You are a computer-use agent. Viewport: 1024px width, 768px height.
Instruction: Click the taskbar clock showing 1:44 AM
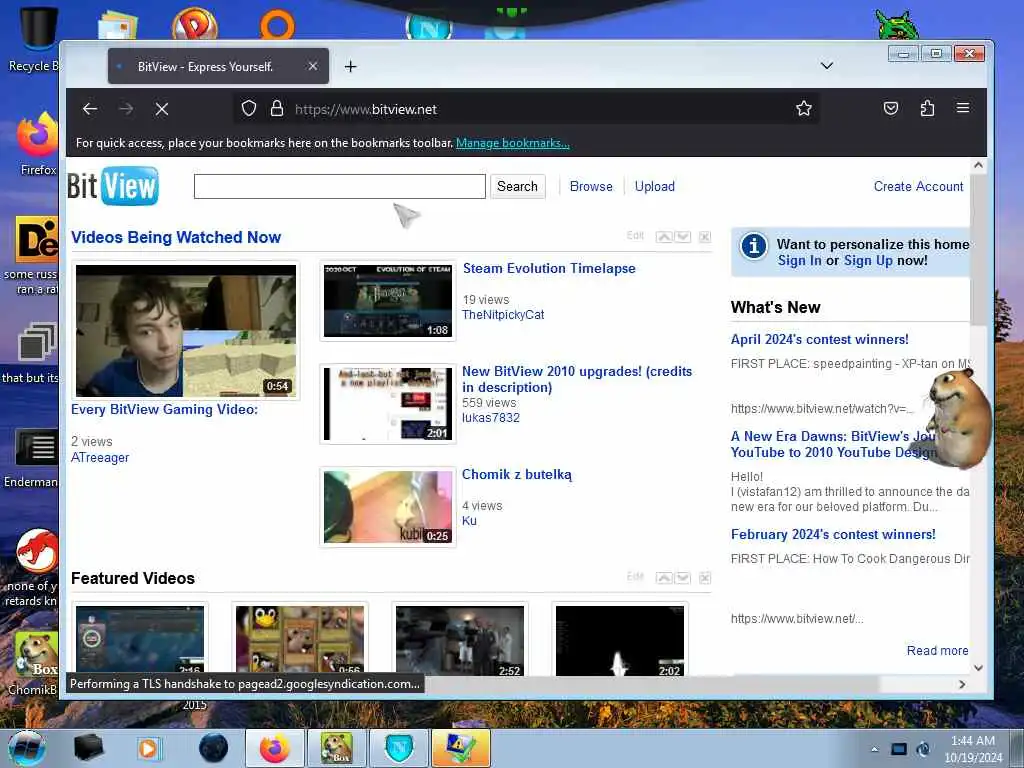coord(973,749)
